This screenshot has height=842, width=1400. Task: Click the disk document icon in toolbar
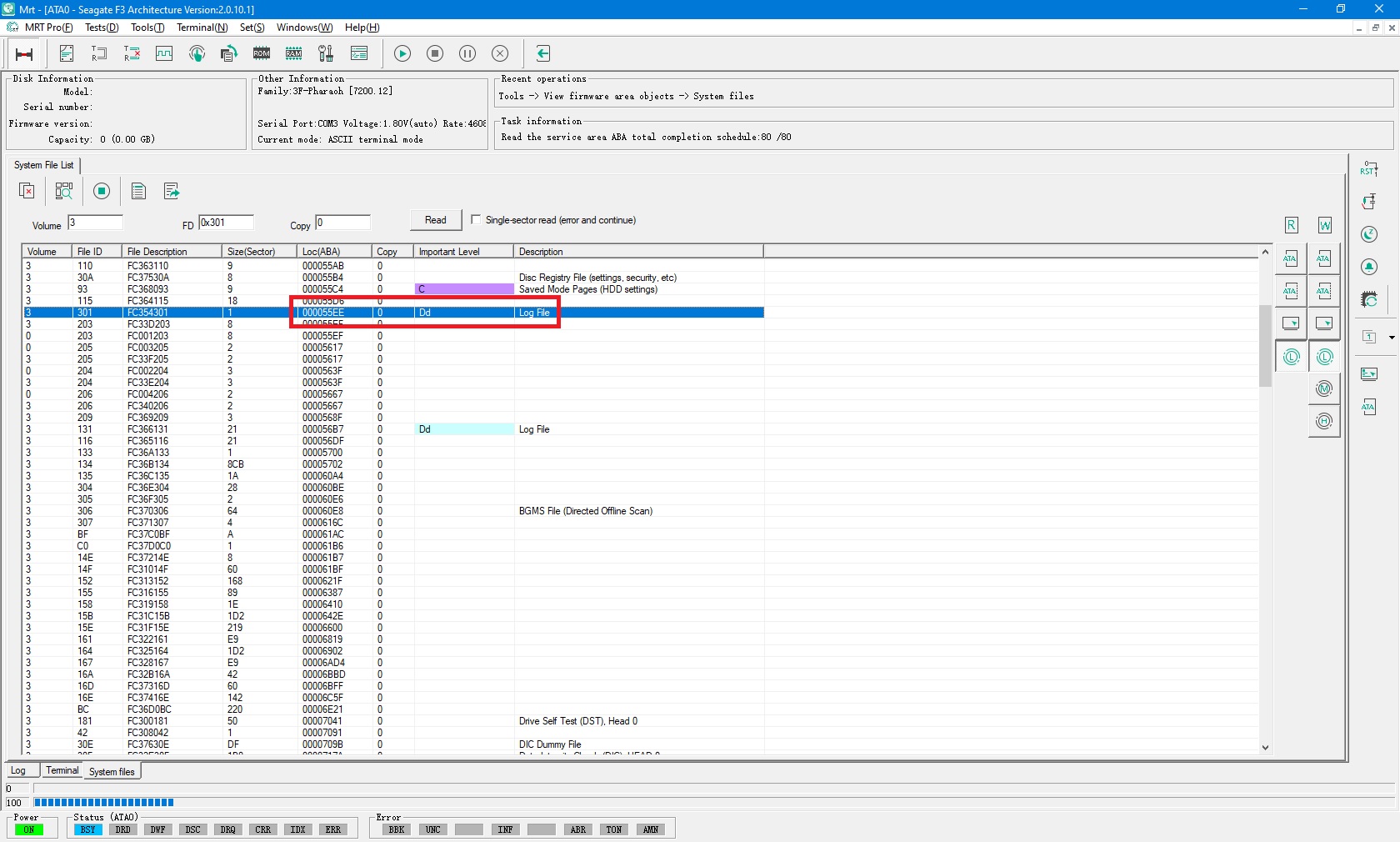[67, 53]
